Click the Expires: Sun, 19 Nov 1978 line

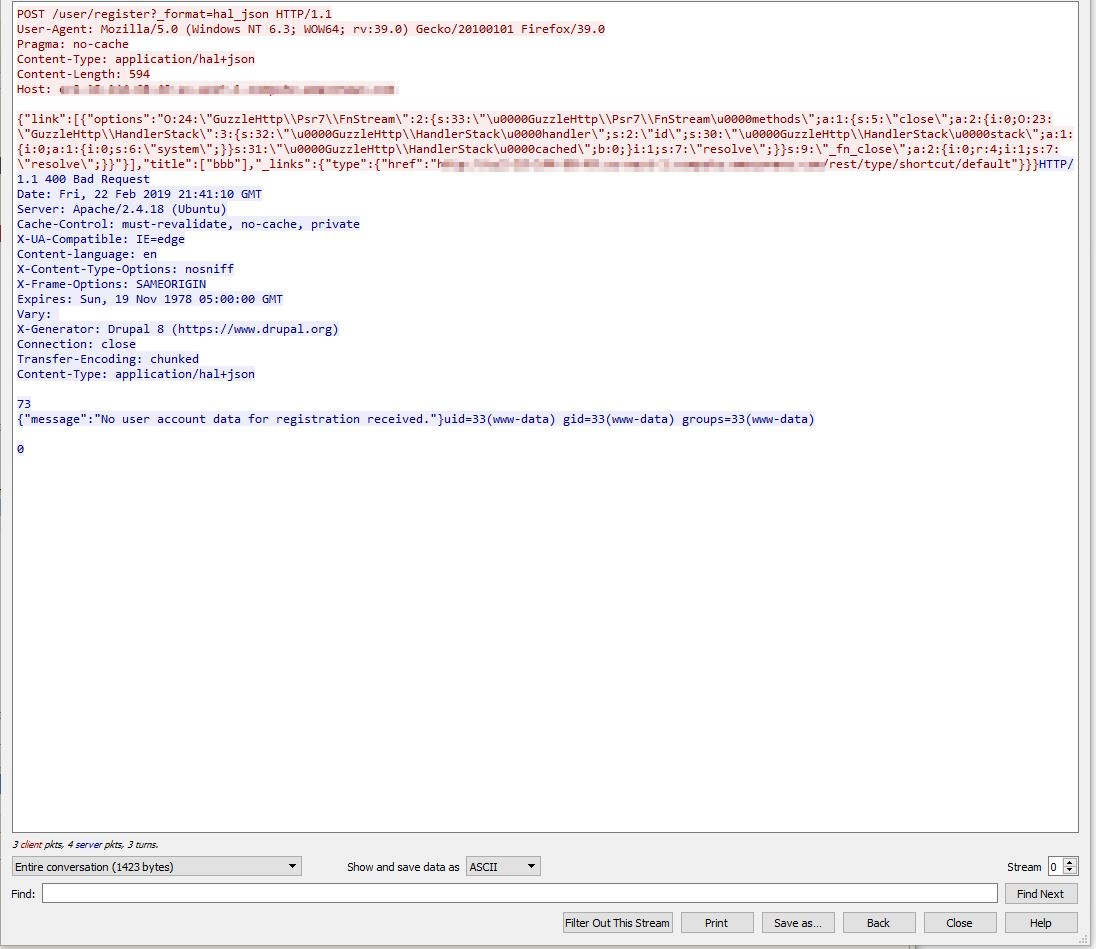150,299
